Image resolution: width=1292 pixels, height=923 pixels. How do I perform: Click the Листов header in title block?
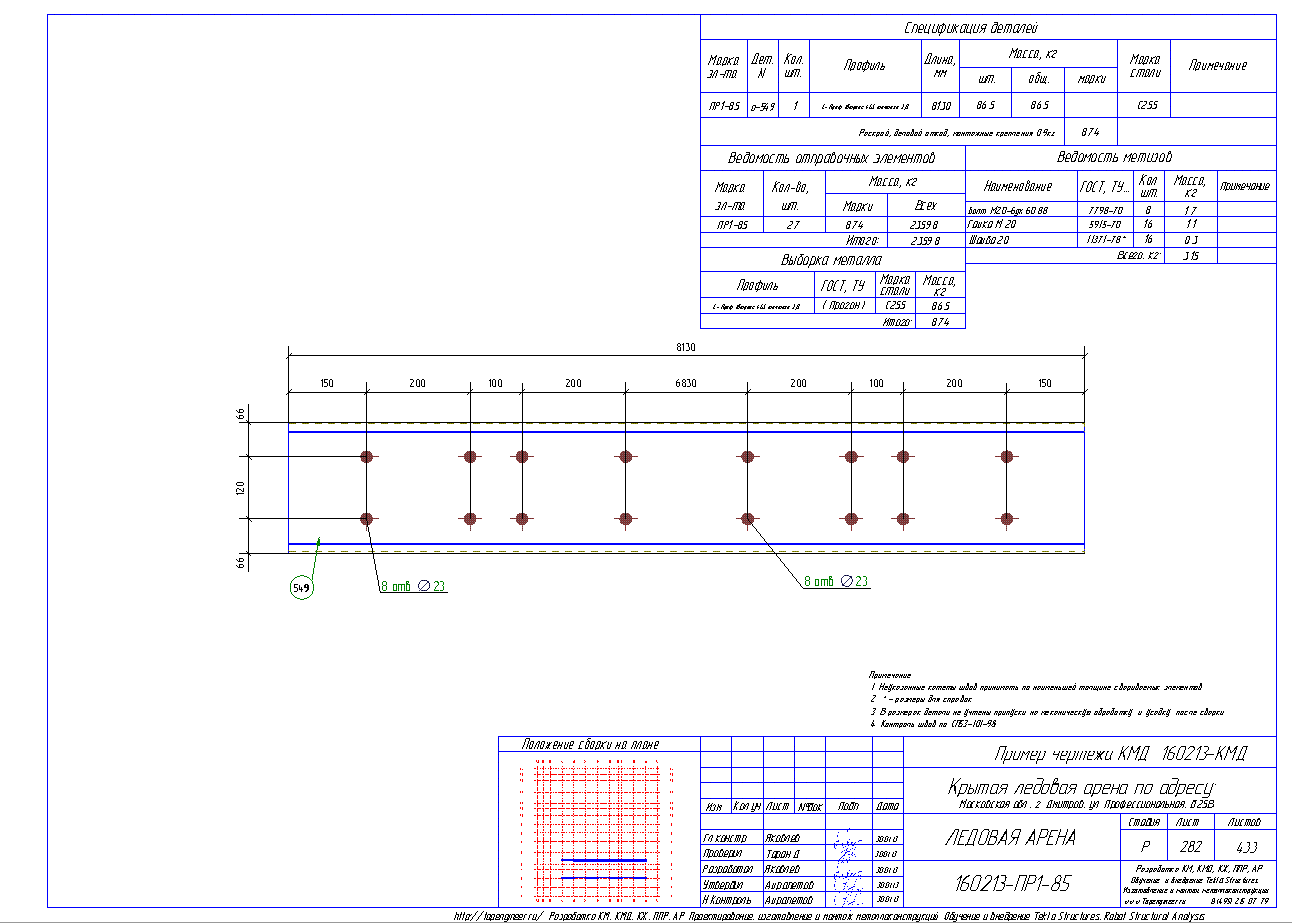point(1246,822)
